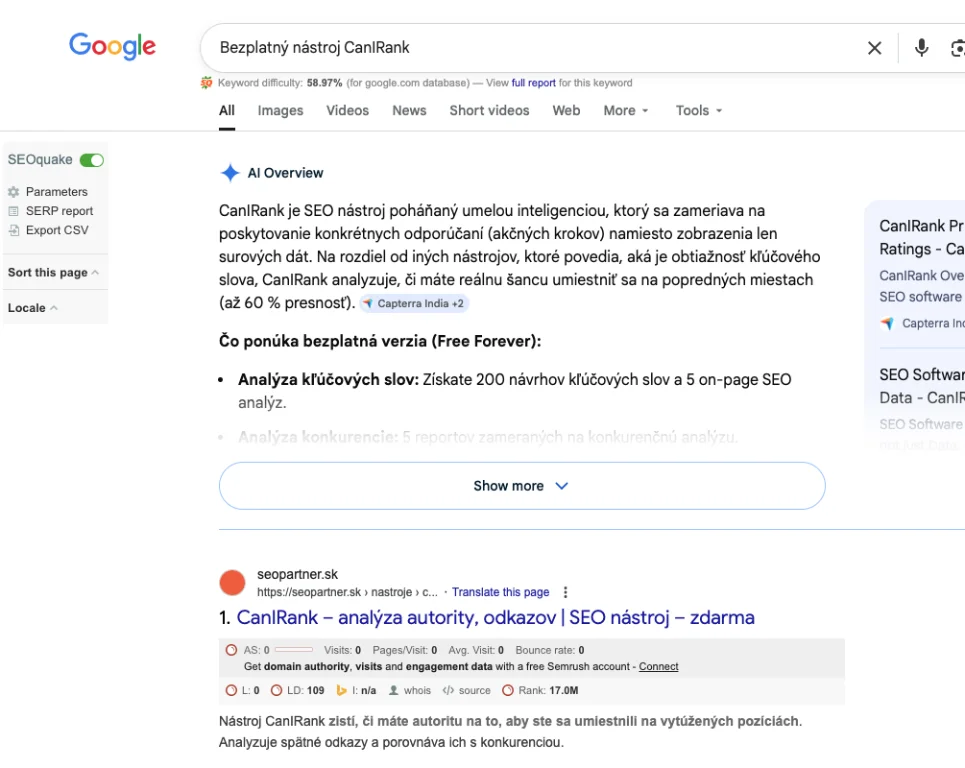Expand the Locale section
Image resolution: width=965 pixels, height=768 pixels.
click(x=32, y=308)
